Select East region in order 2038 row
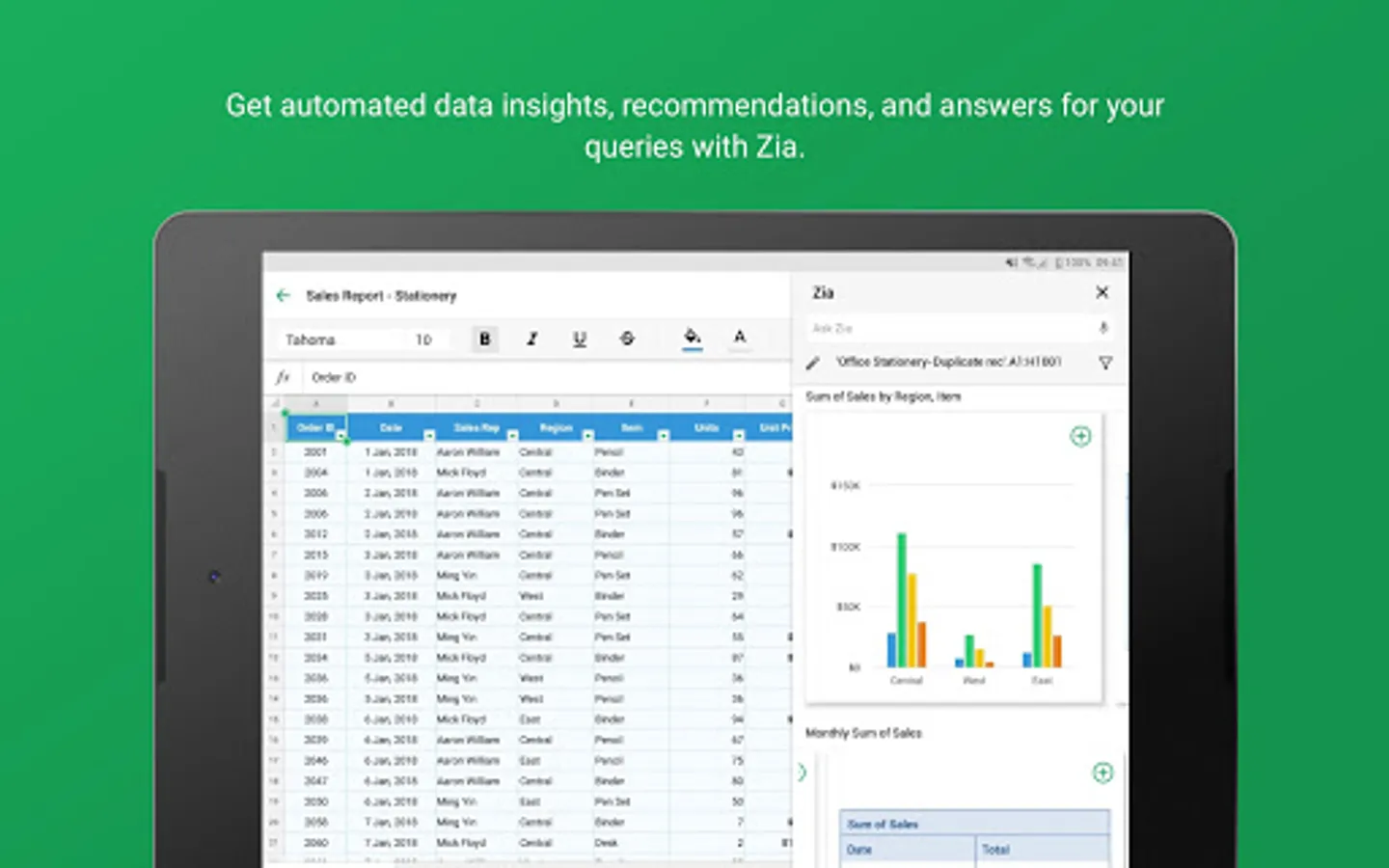This screenshot has height=868, width=1389. [x=556, y=719]
